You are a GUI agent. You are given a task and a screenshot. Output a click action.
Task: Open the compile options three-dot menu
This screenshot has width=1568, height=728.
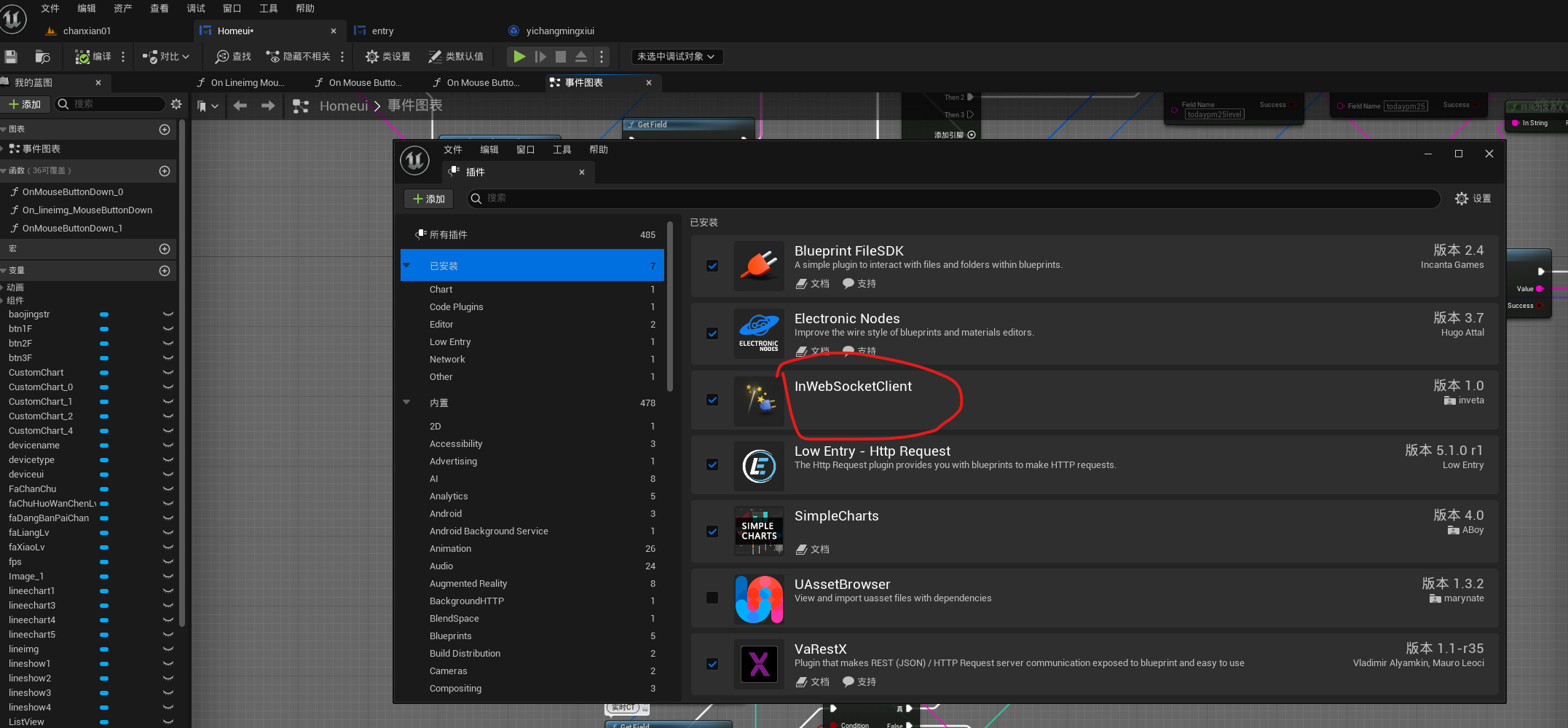(123, 57)
